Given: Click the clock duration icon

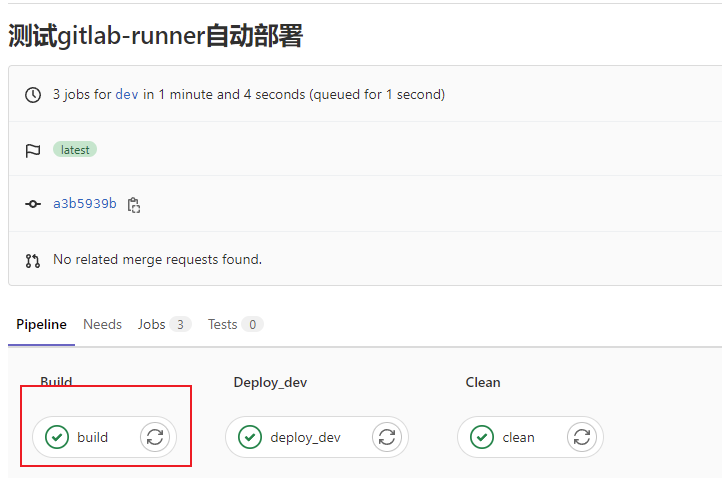Looking at the screenshot, I should [33, 95].
